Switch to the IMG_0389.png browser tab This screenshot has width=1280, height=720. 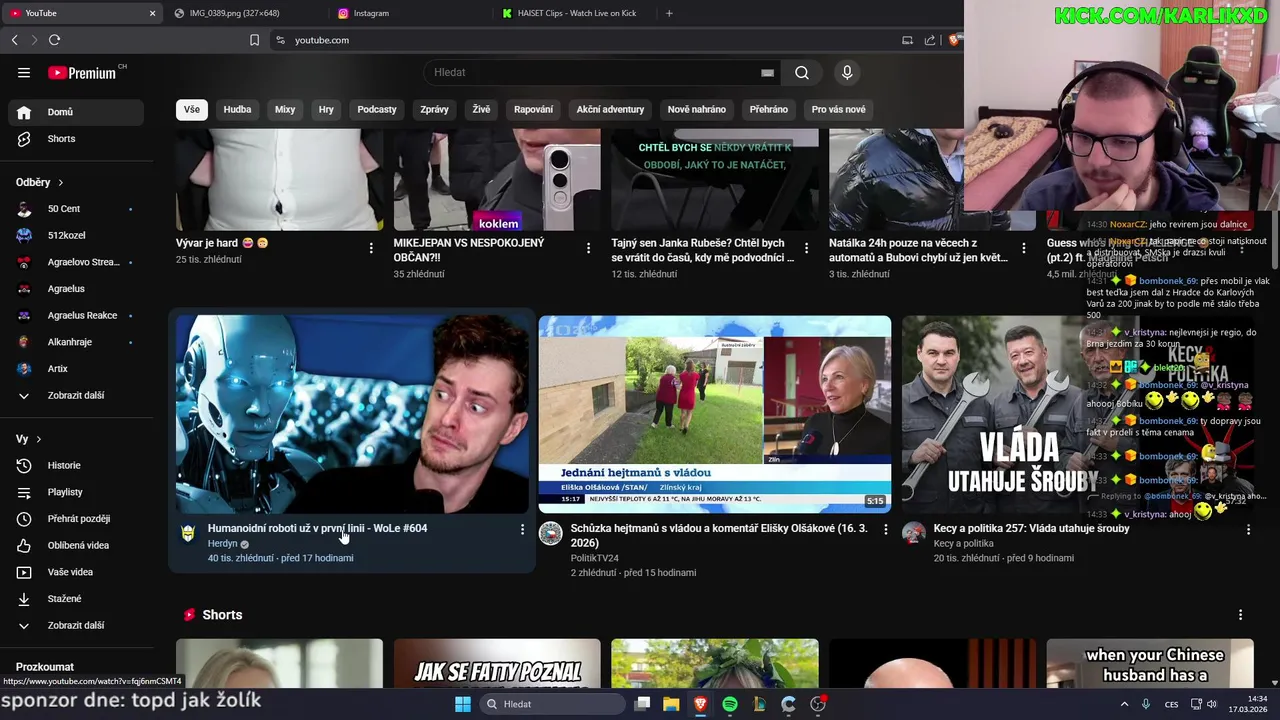click(245, 13)
